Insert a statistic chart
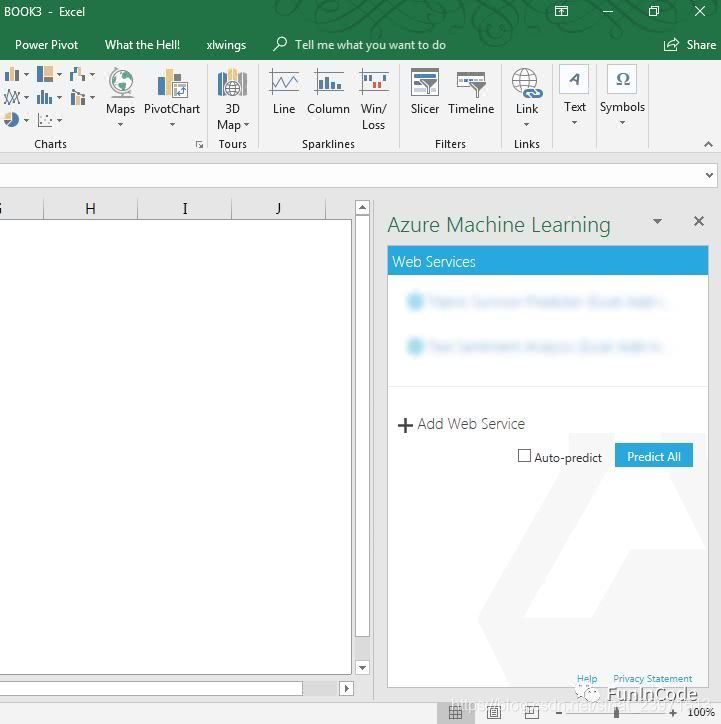This screenshot has height=724, width=721. tap(49, 97)
